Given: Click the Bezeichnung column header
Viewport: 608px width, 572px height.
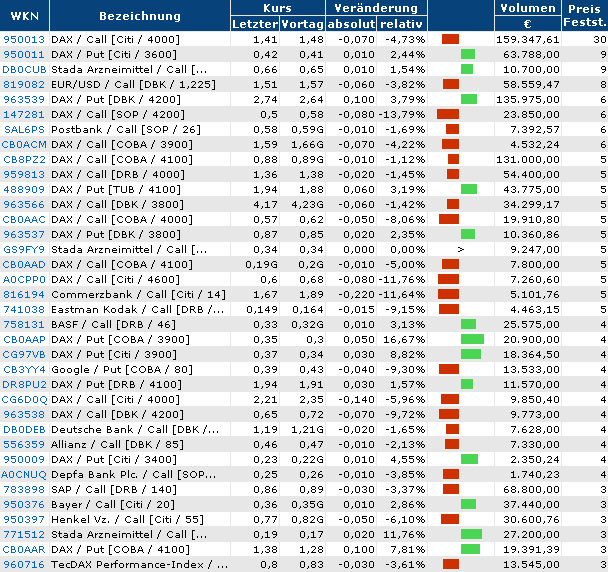Looking at the screenshot, I should (x=140, y=16).
